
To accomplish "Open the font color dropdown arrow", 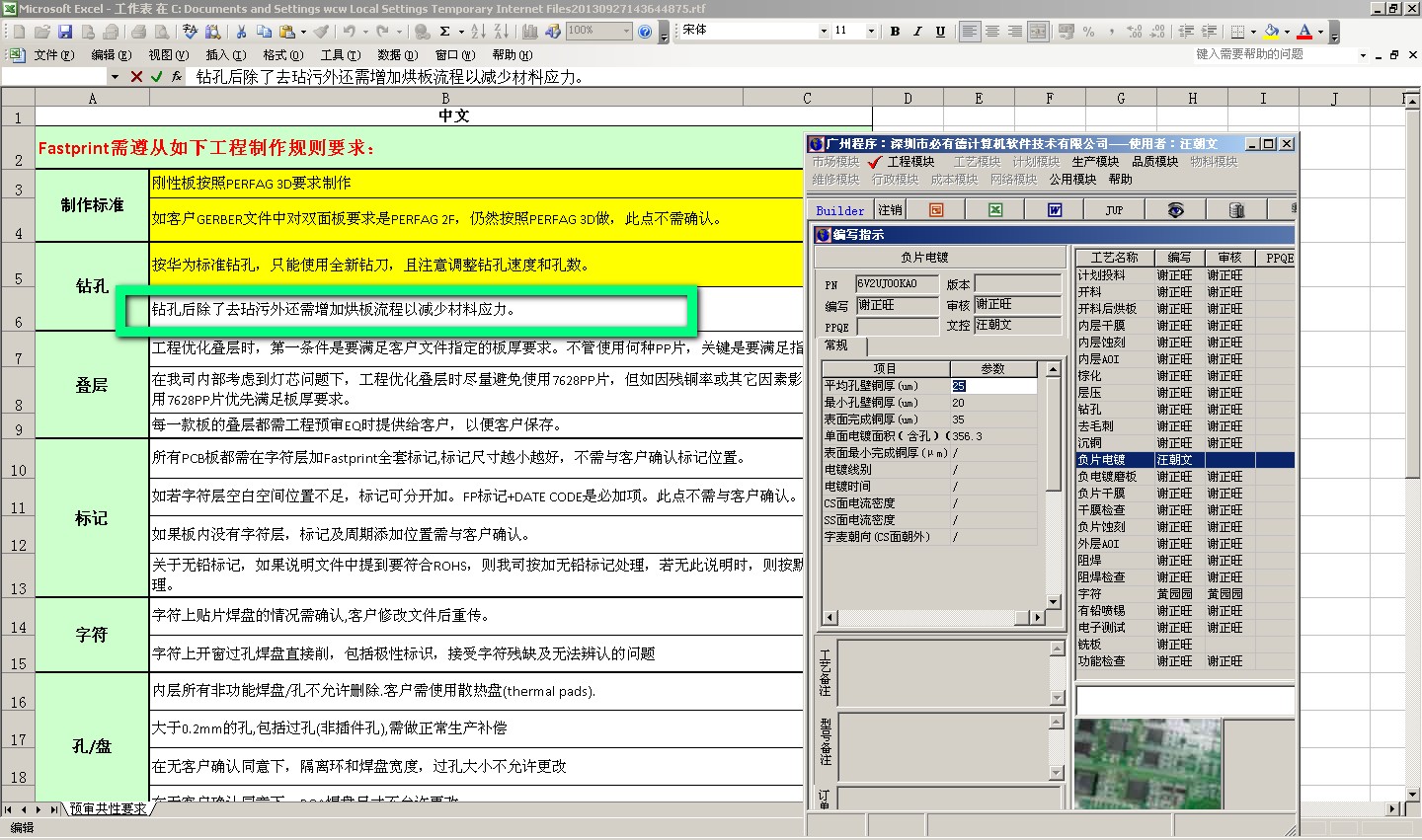I will tap(1320, 32).
